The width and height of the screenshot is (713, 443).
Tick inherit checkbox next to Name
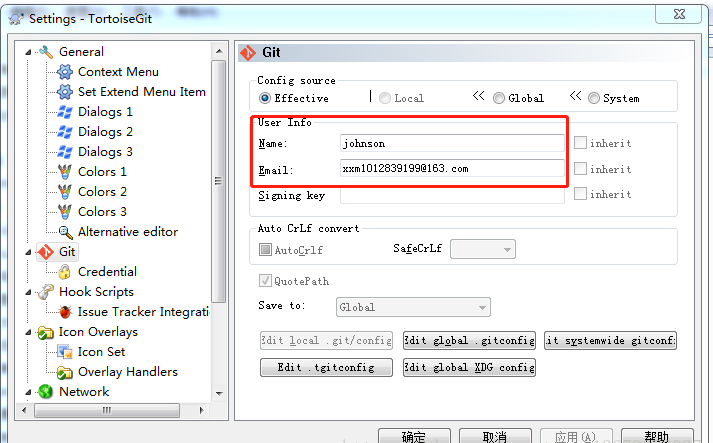tap(580, 143)
